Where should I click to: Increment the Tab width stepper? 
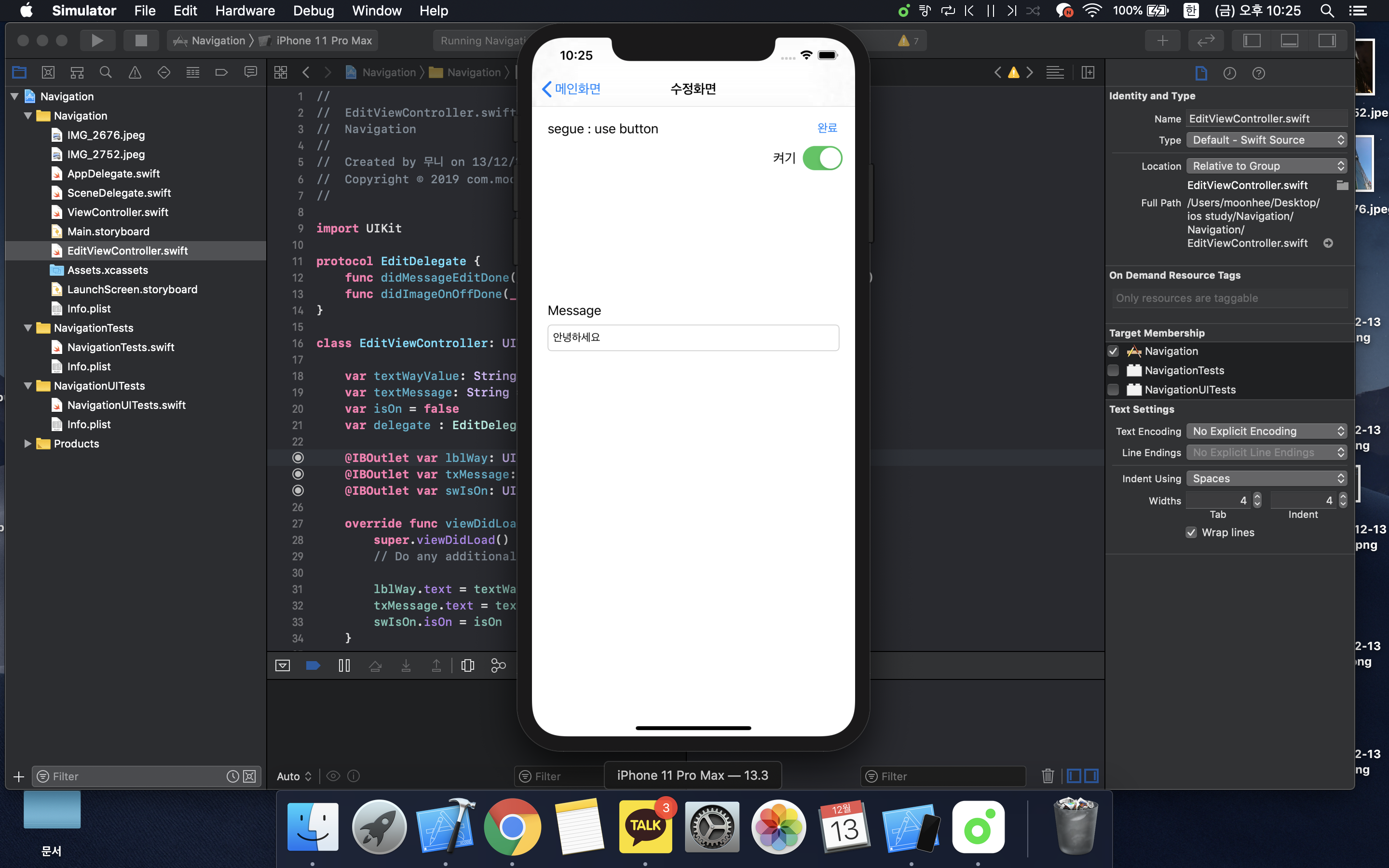[1257, 497]
